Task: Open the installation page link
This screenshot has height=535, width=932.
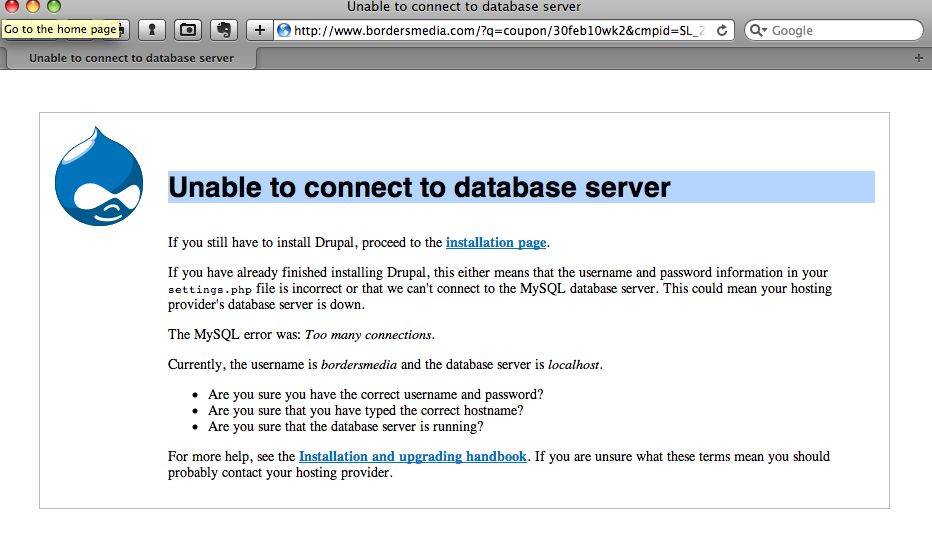Action: point(496,243)
